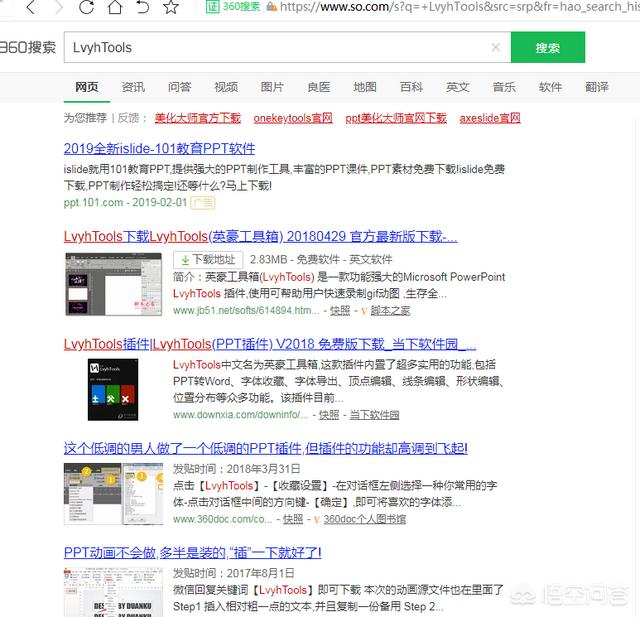
Task: Click the 发贴时间:2018年3月31日 text
Action: pos(236,469)
